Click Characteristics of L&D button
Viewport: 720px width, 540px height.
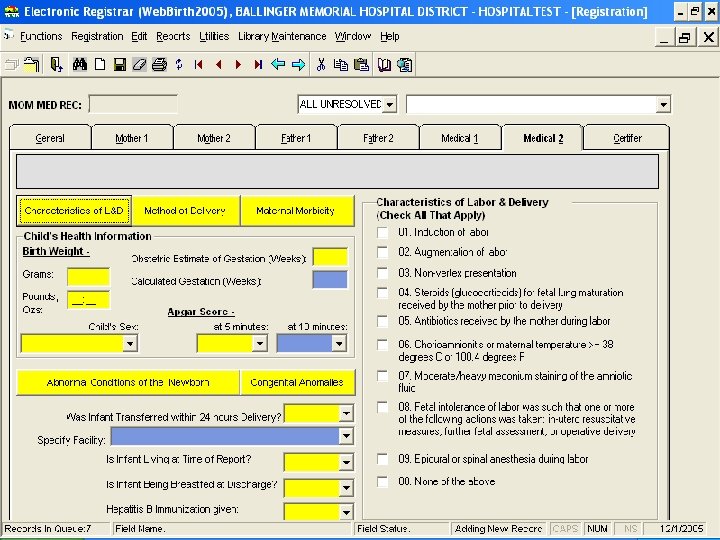pyautogui.click(x=74, y=211)
